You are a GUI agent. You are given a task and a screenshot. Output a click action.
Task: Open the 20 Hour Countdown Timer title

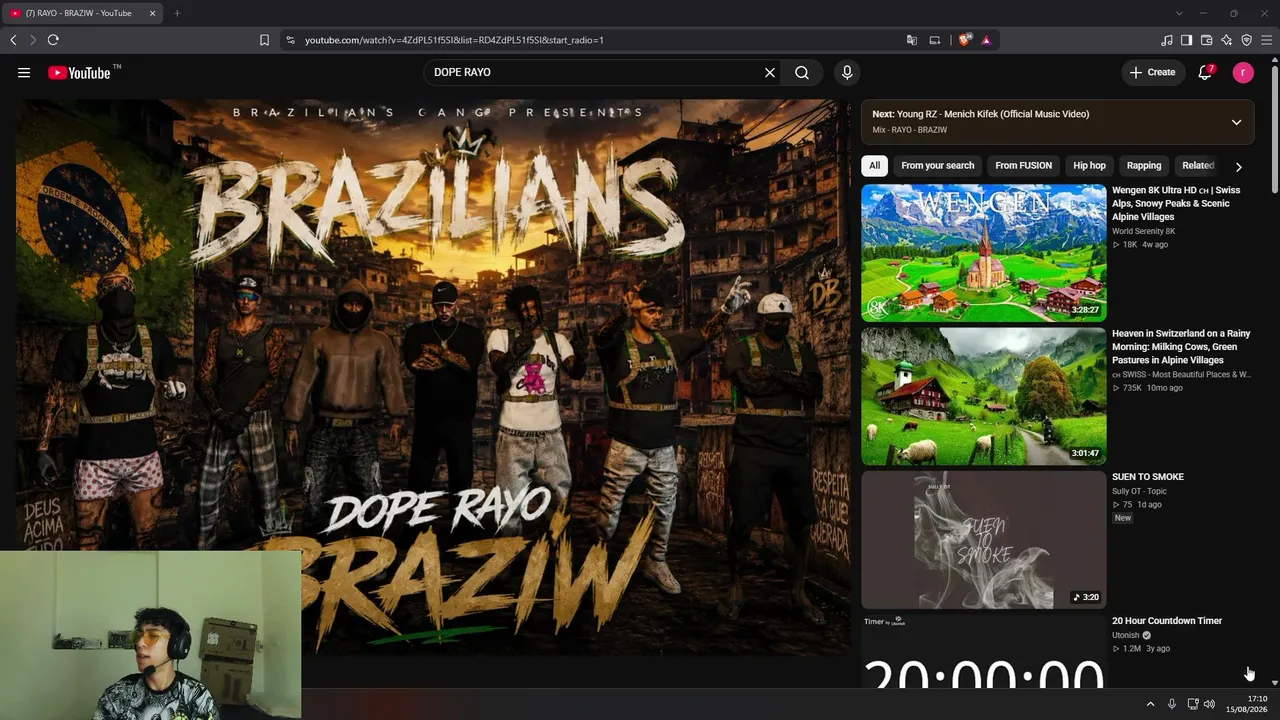click(1167, 621)
